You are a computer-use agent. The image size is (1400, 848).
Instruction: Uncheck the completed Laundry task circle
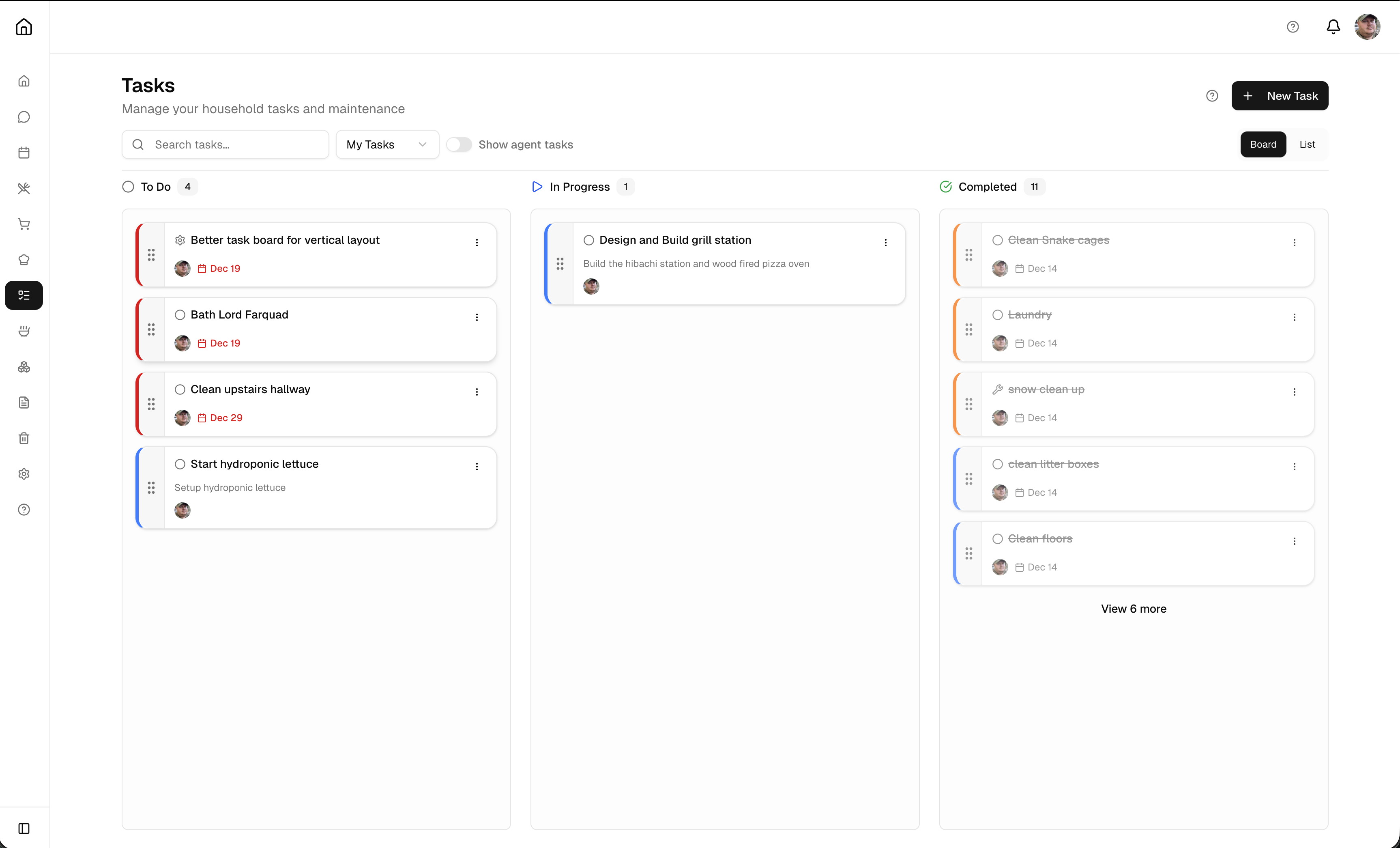pyautogui.click(x=997, y=315)
